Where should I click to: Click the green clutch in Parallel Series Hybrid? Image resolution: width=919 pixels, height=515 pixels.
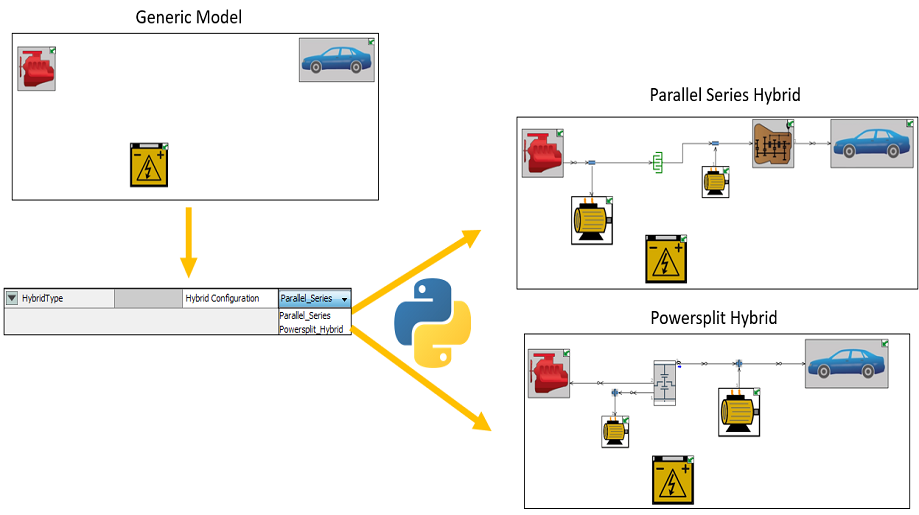(658, 162)
